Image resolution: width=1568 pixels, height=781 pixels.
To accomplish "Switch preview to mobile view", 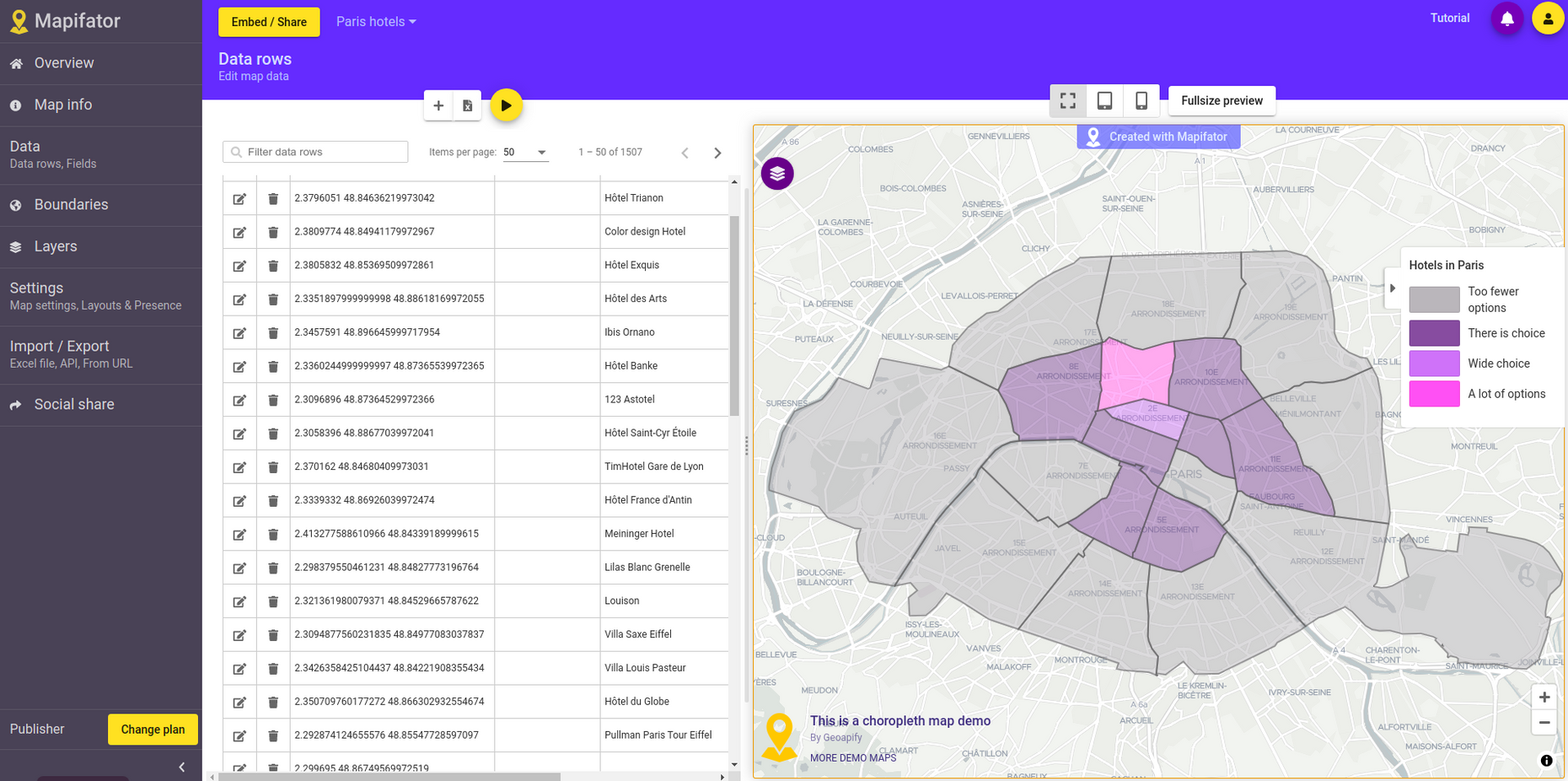I will pyautogui.click(x=1141, y=100).
